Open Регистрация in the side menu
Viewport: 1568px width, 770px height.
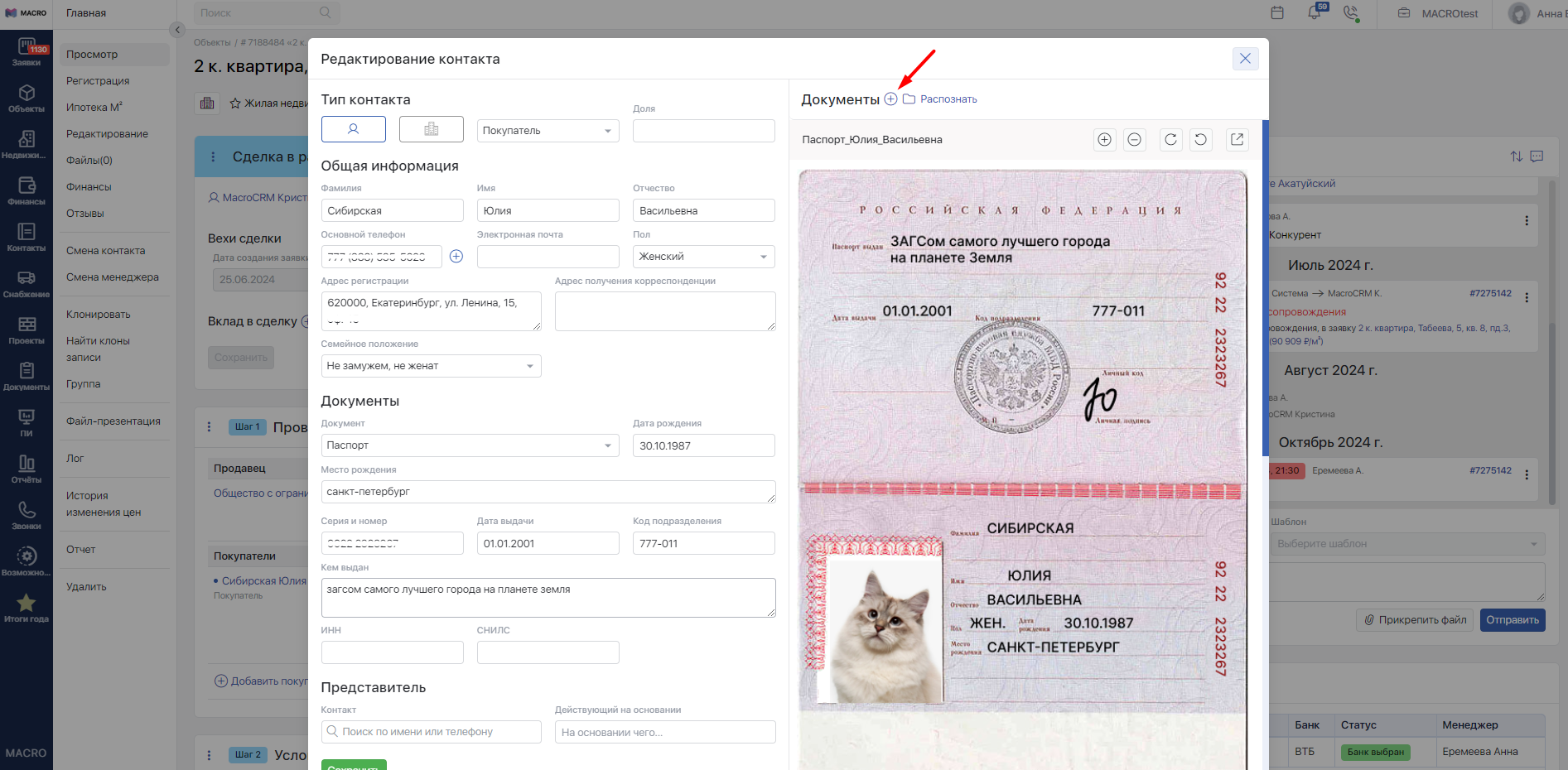98,81
